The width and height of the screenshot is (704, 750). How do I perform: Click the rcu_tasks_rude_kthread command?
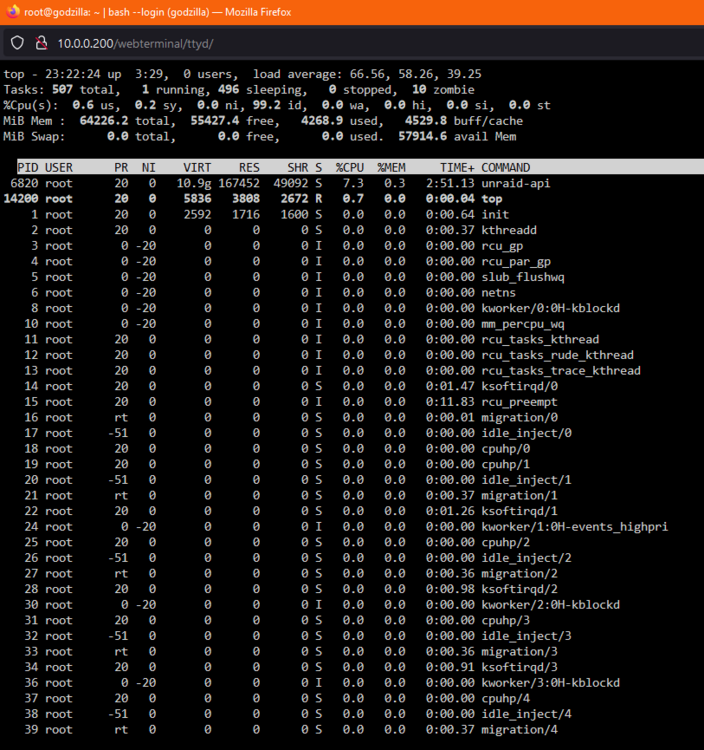coord(557,355)
